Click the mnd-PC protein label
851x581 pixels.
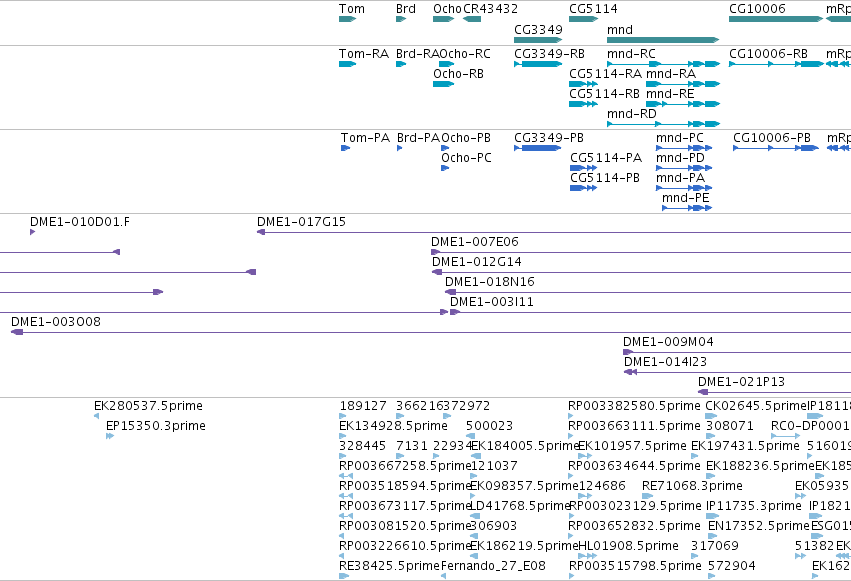click(679, 138)
